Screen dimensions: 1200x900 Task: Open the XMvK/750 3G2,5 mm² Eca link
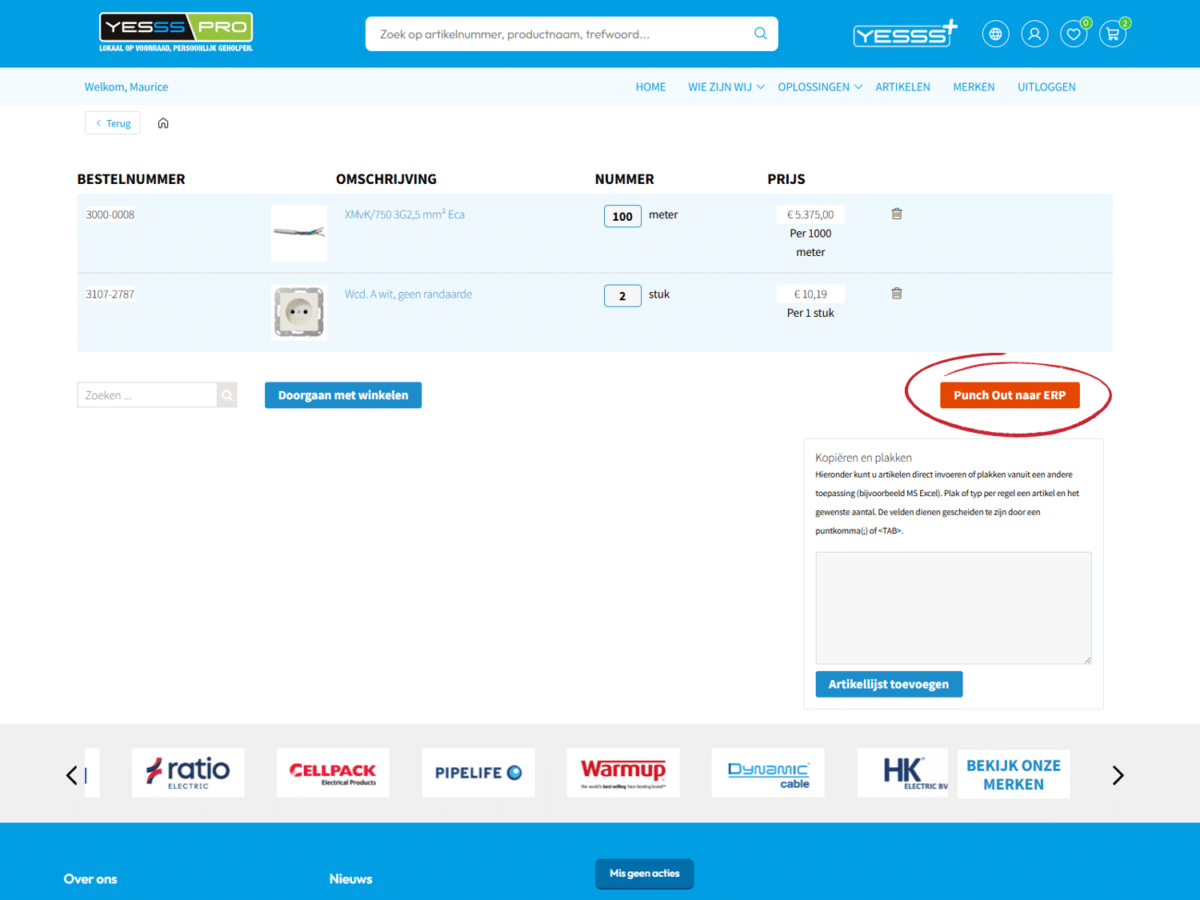click(405, 215)
